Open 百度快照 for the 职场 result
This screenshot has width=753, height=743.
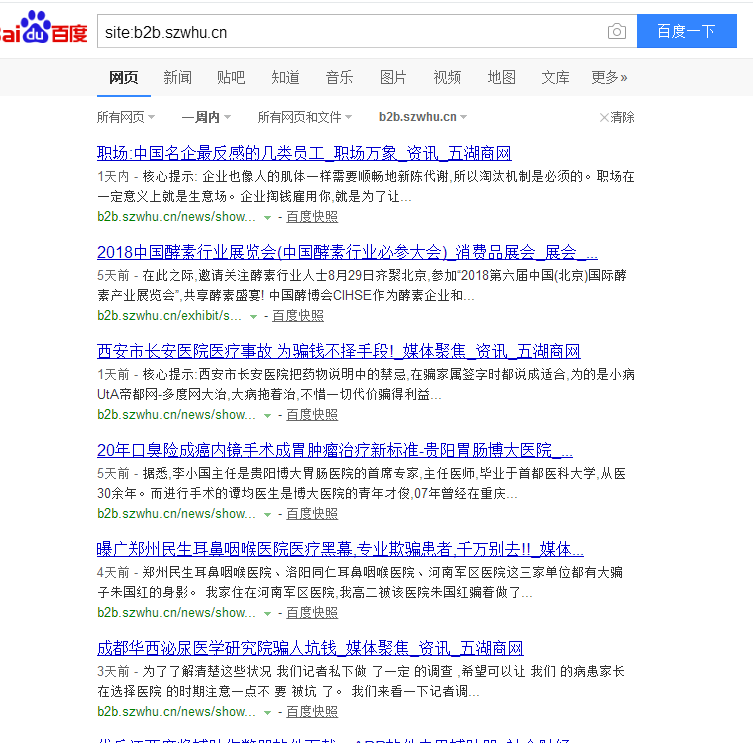coord(312,217)
